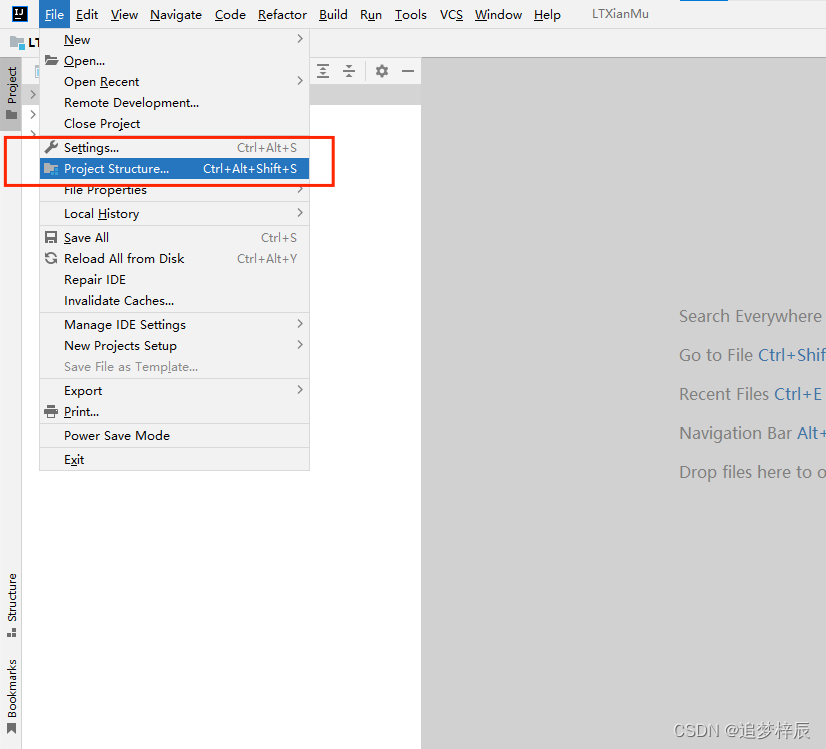
Task: Open the Navigate menu
Action: coord(176,15)
